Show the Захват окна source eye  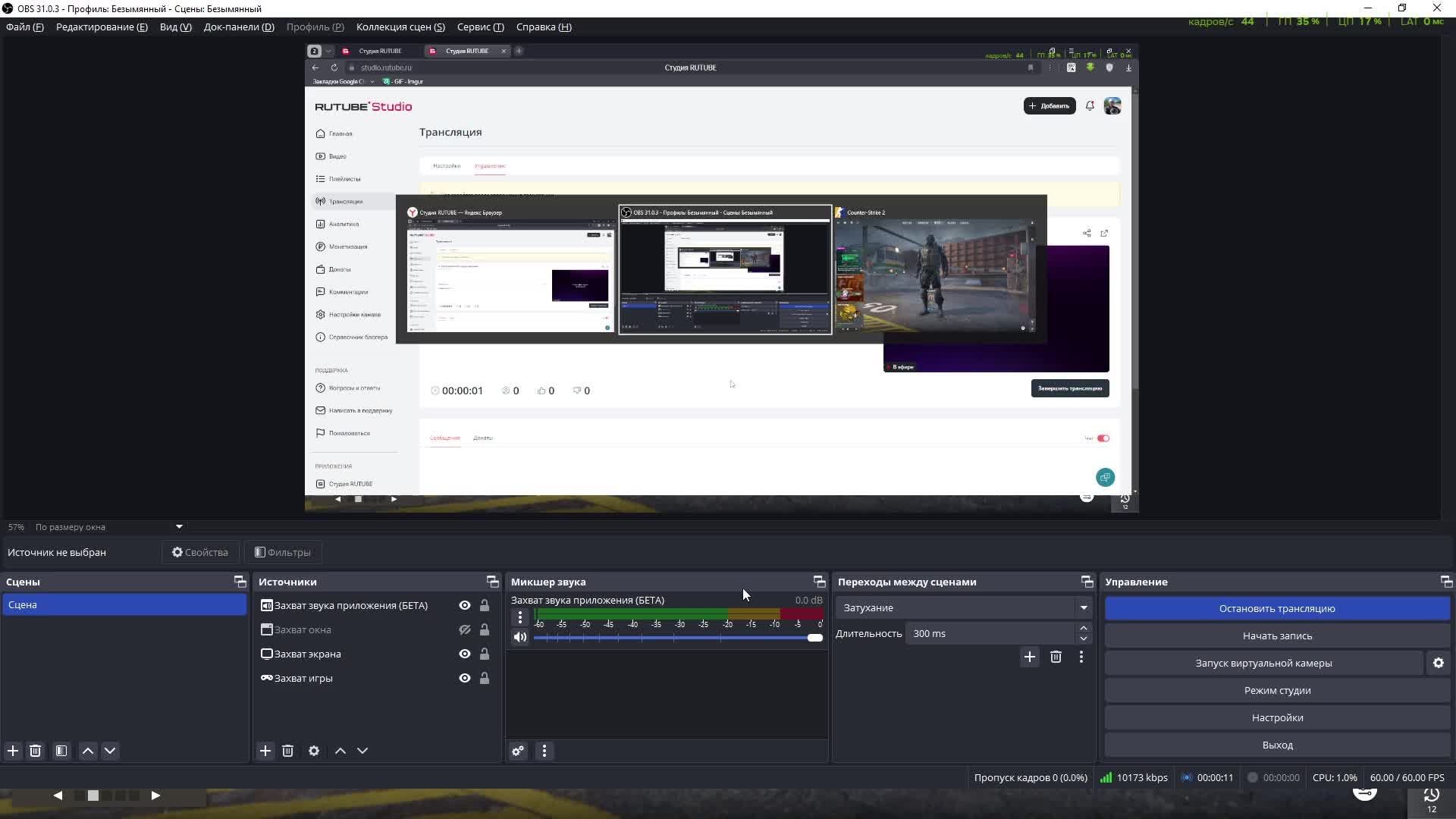coord(465,629)
